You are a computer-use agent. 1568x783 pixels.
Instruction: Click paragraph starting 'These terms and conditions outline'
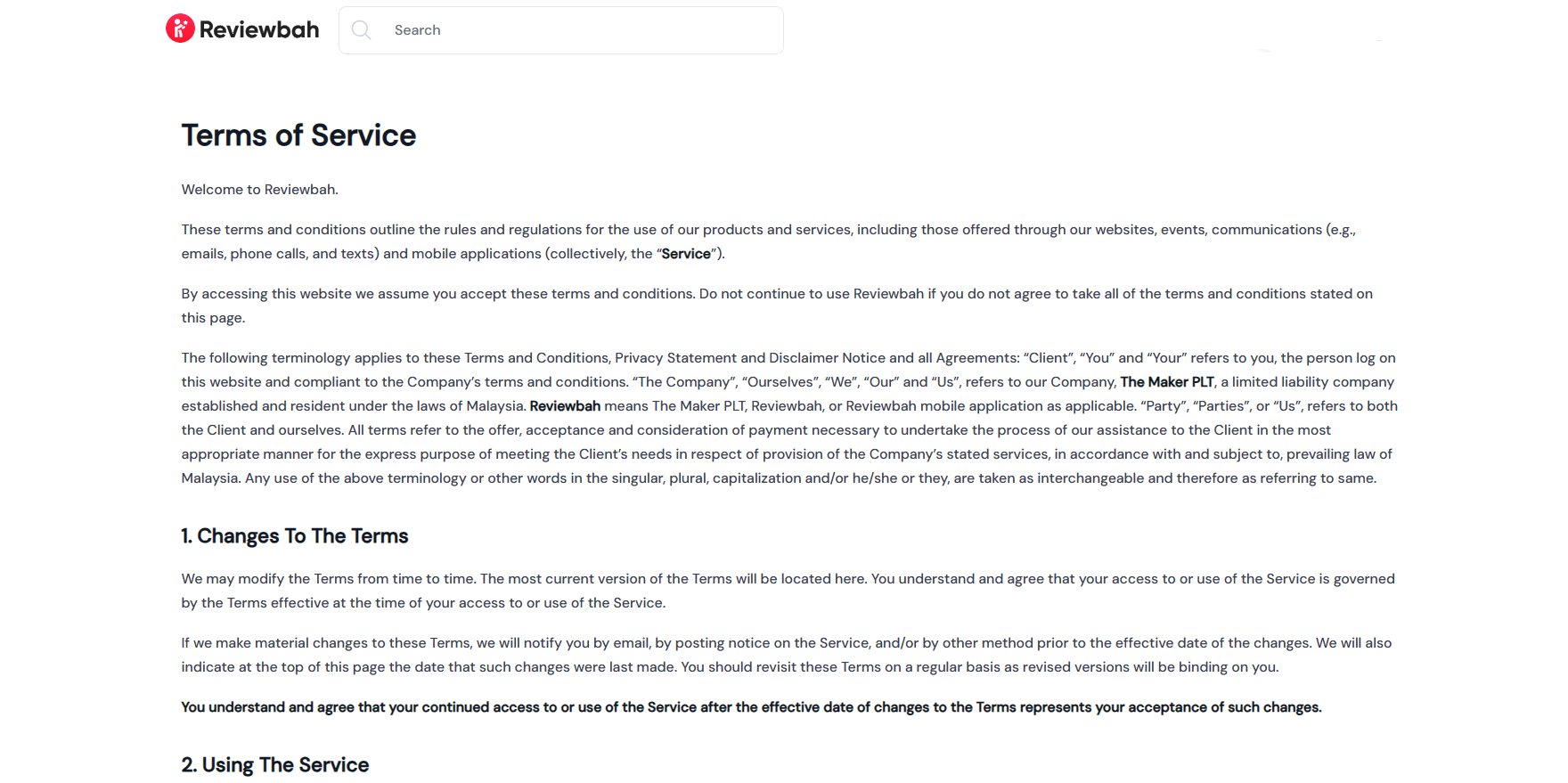tap(768, 230)
